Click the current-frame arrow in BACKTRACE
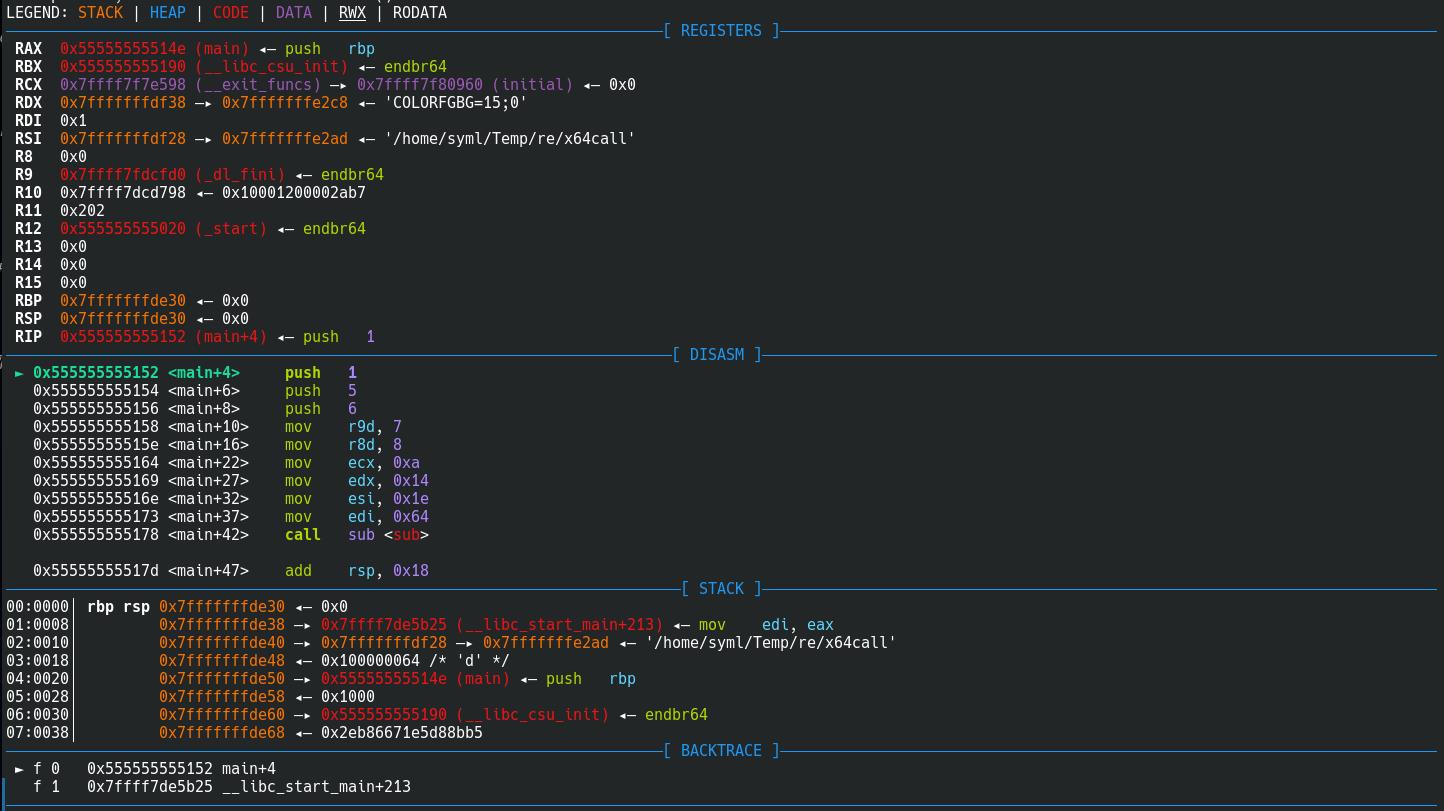This screenshot has height=811, width=1444. tap(19, 769)
